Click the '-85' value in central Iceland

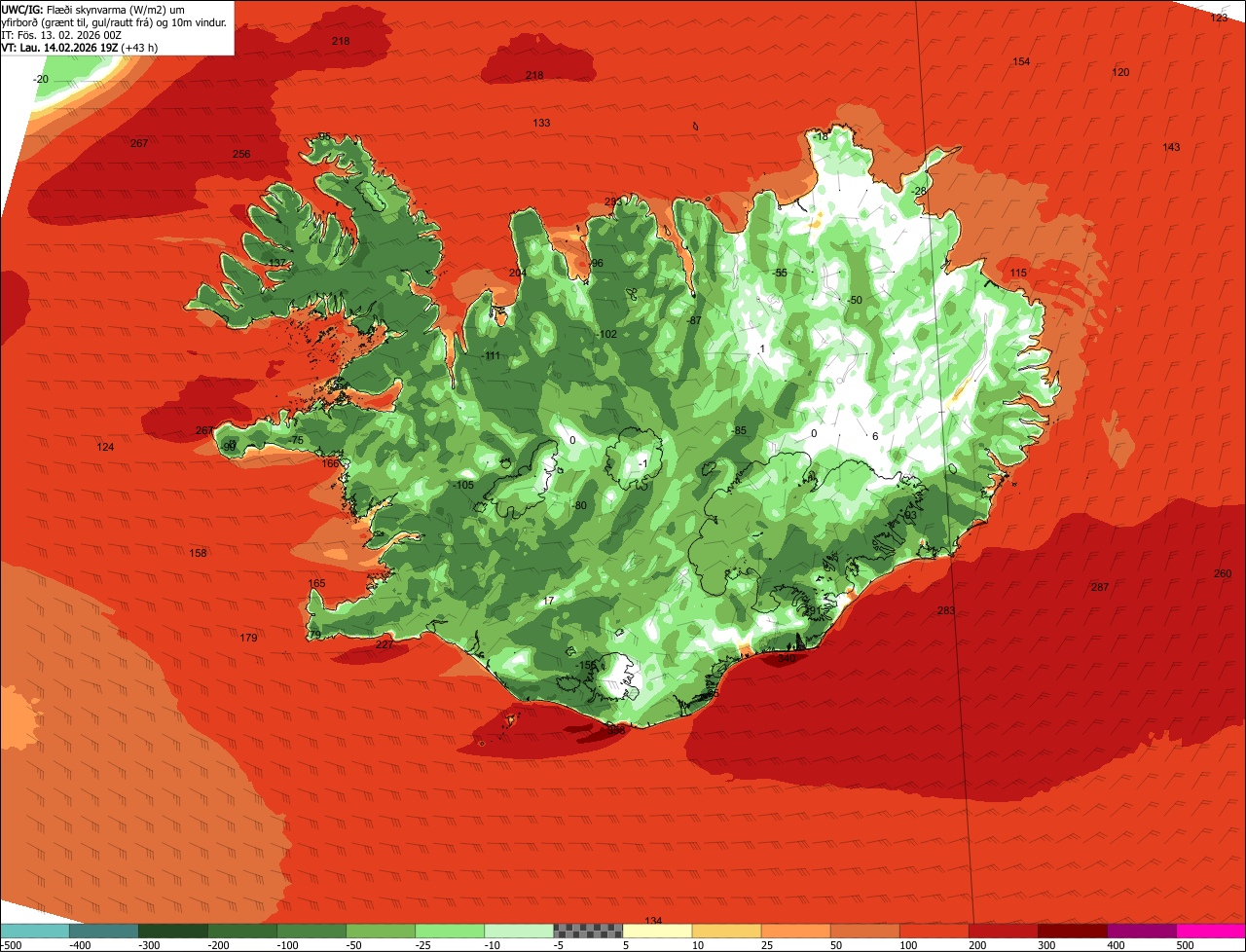(x=739, y=430)
